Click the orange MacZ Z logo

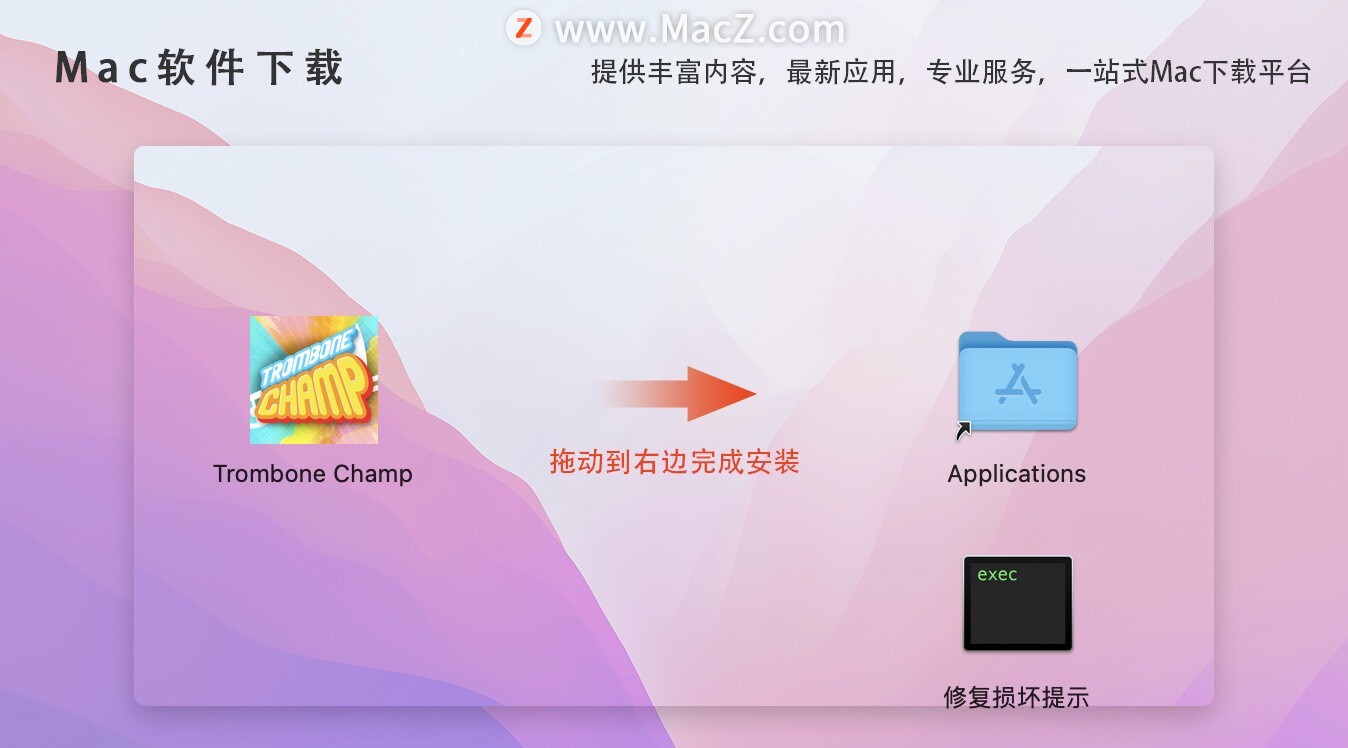point(524,27)
